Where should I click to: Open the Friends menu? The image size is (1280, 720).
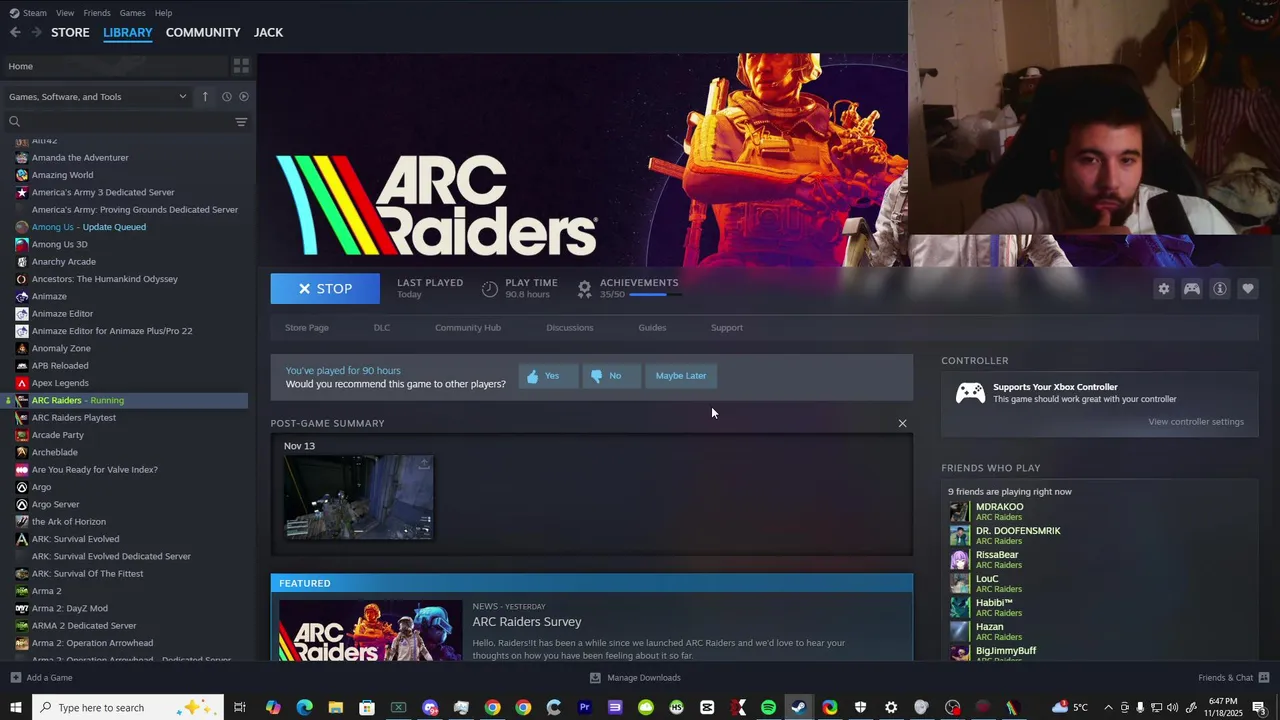coord(97,13)
